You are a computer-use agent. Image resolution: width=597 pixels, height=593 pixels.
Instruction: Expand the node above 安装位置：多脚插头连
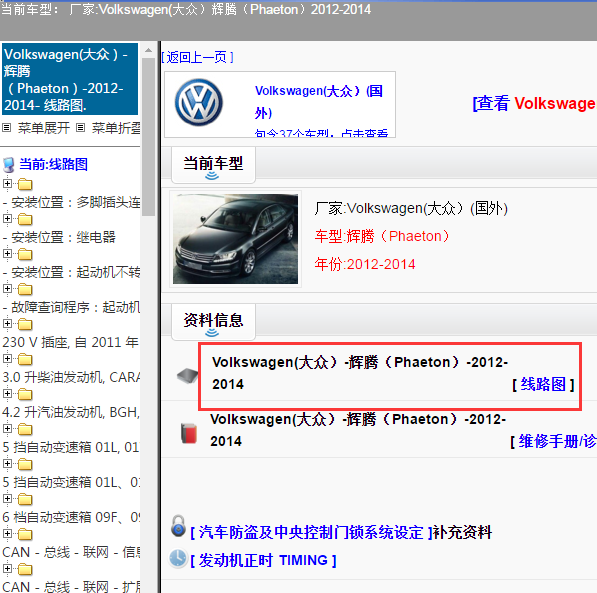(x=7, y=184)
